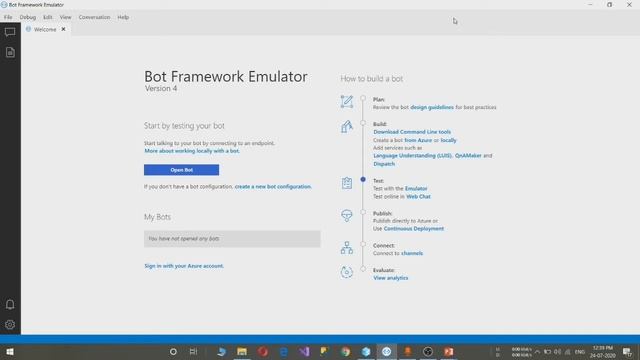Open PowerPoint from the taskbar

tap(449, 351)
